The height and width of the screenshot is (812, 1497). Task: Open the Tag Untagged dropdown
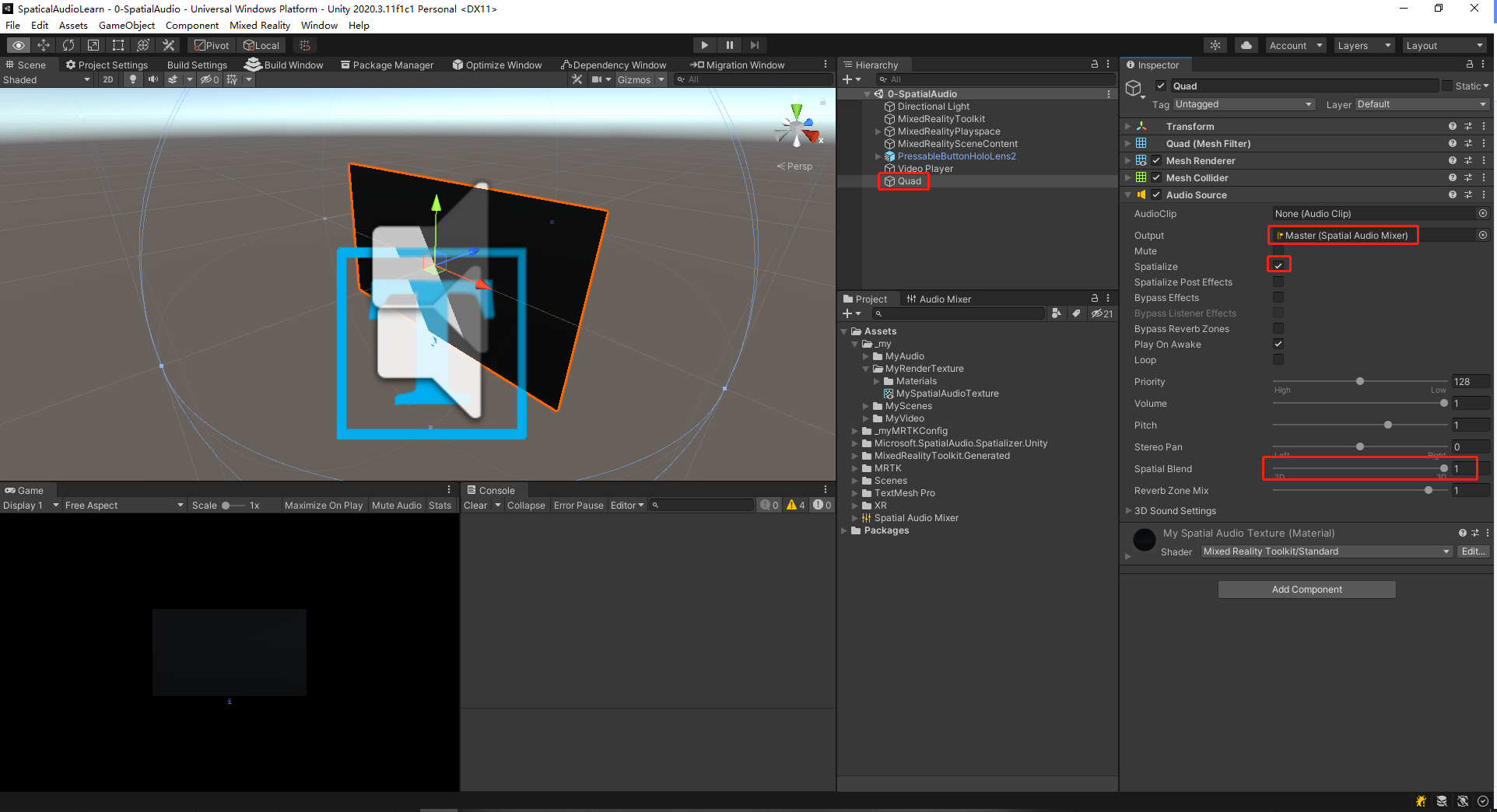pyautogui.click(x=1243, y=104)
